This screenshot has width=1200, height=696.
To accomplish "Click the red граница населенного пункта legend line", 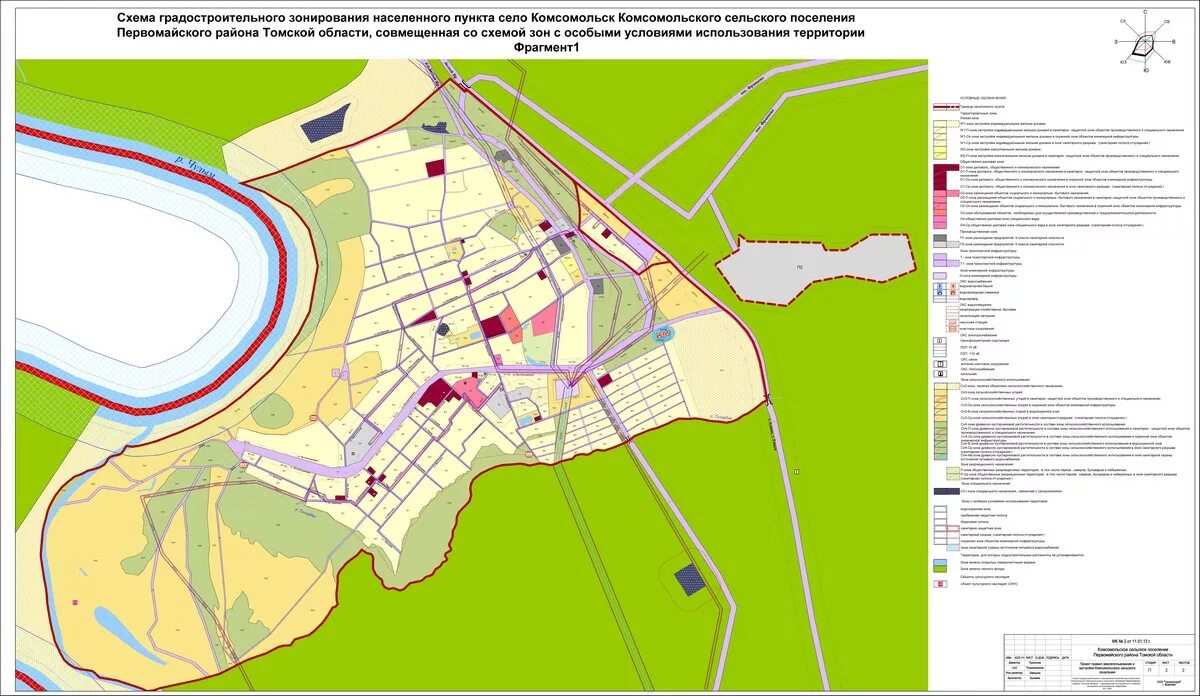I will click(946, 107).
